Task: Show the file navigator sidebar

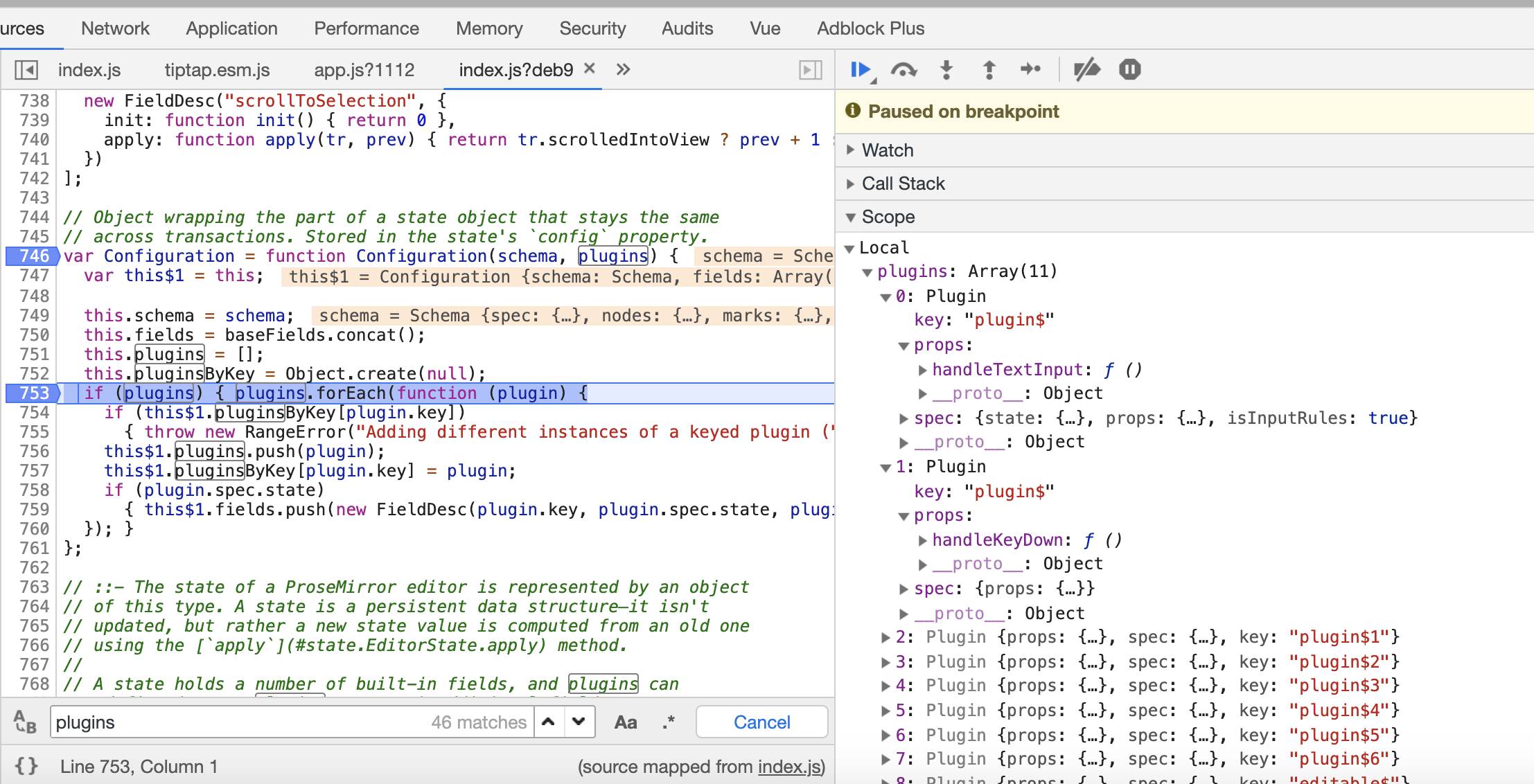Action: coord(26,70)
